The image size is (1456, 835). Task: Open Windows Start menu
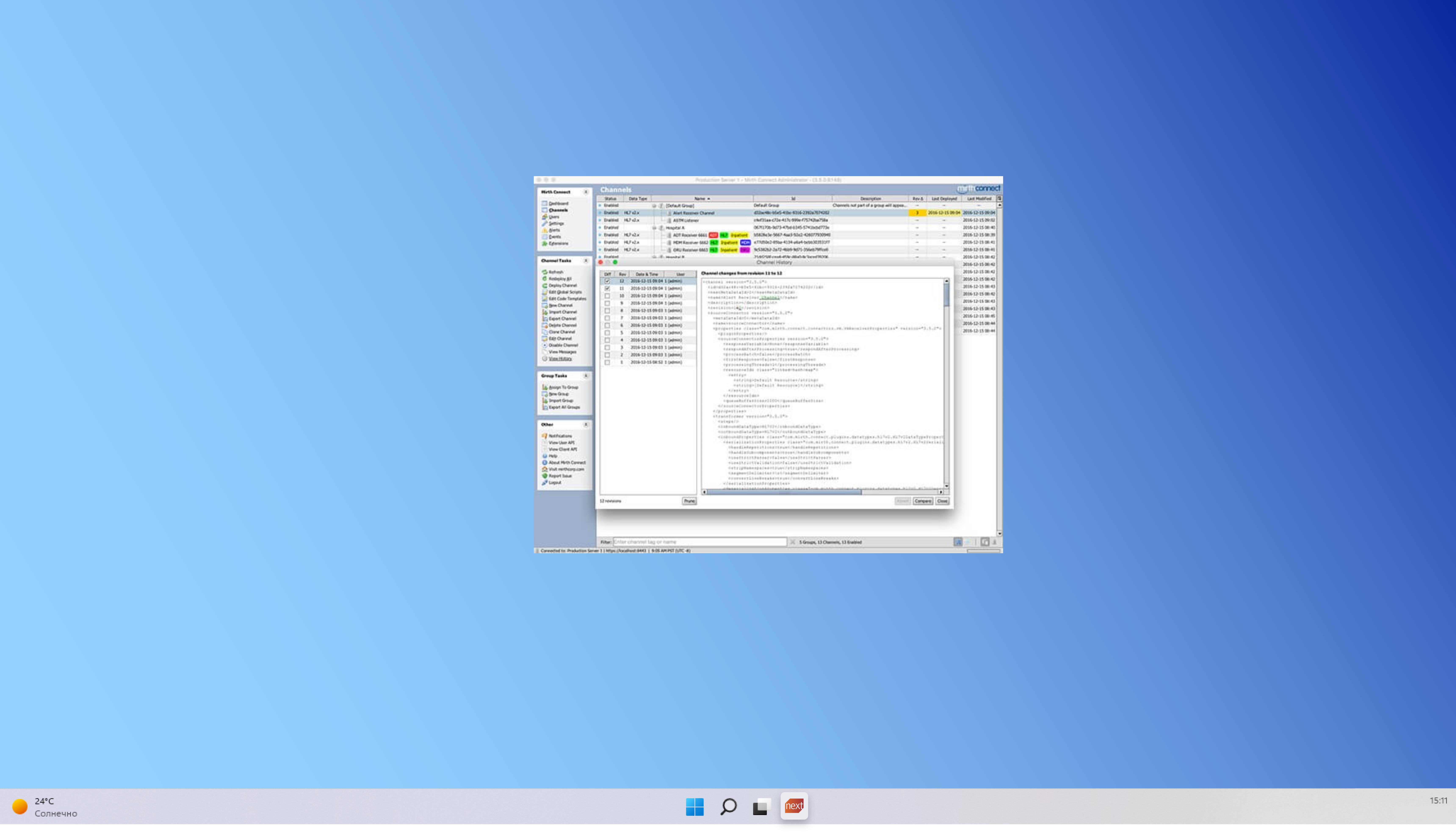pos(694,807)
